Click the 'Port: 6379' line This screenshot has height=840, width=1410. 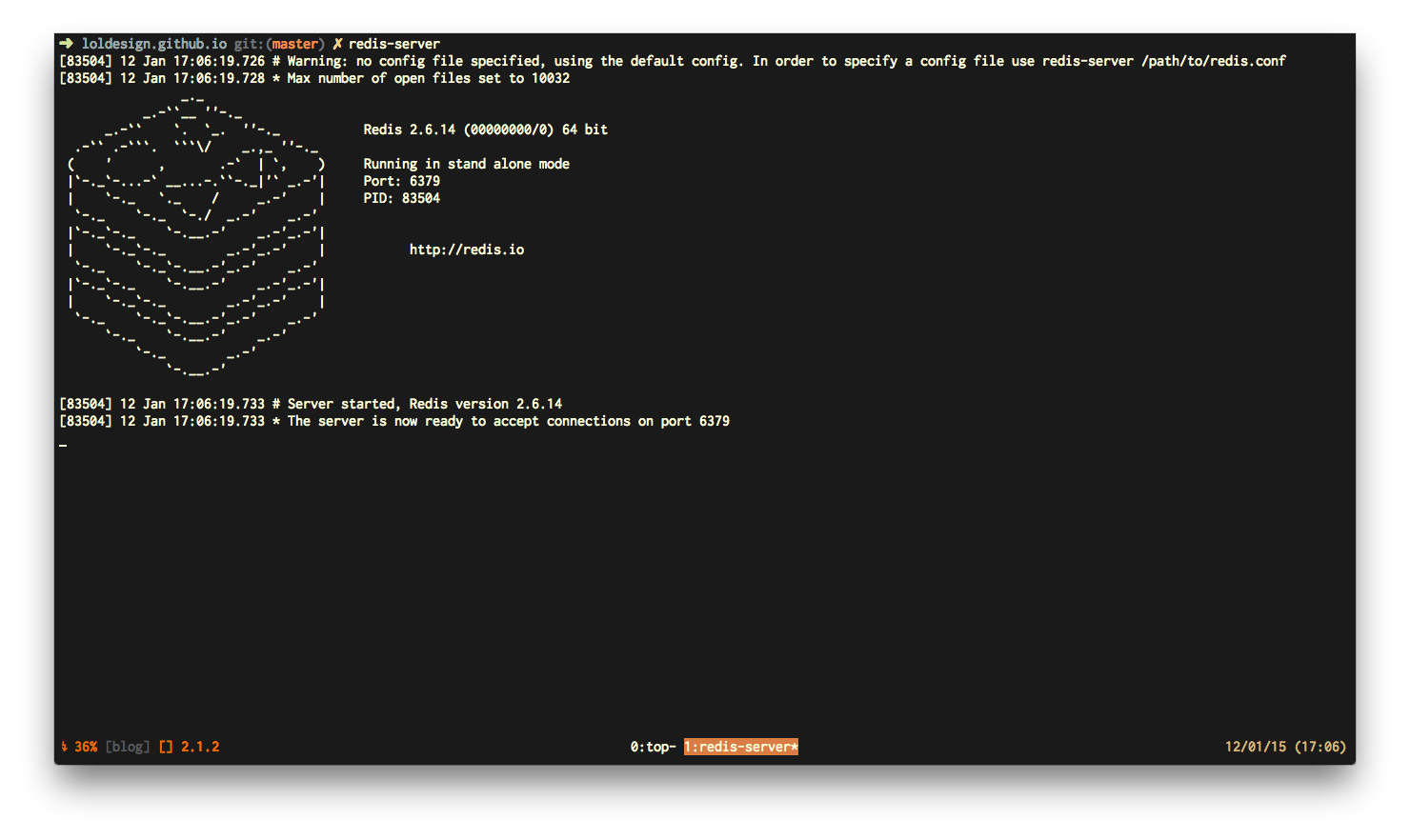(402, 181)
